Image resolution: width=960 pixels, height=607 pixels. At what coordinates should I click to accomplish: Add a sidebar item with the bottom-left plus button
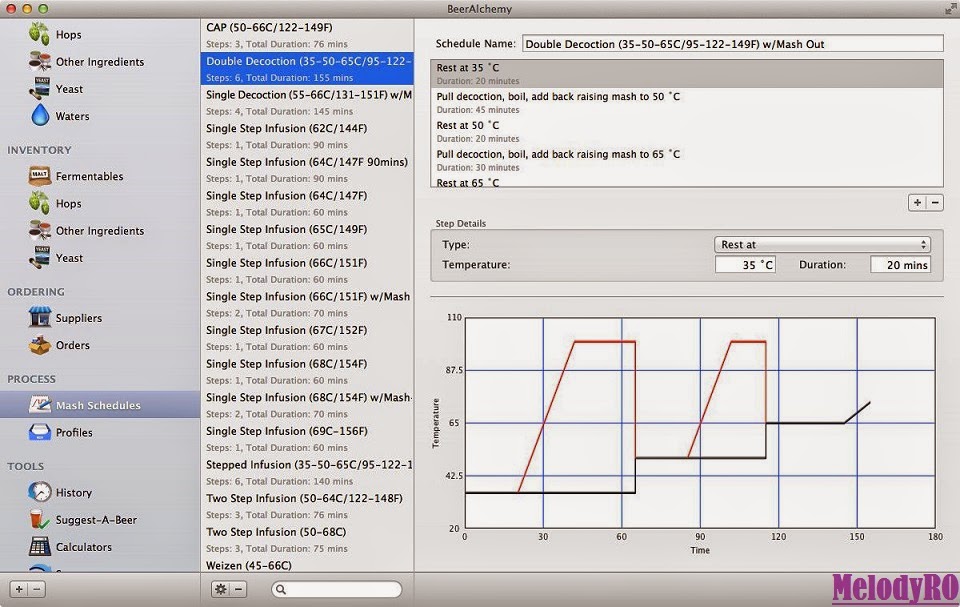coord(19,589)
